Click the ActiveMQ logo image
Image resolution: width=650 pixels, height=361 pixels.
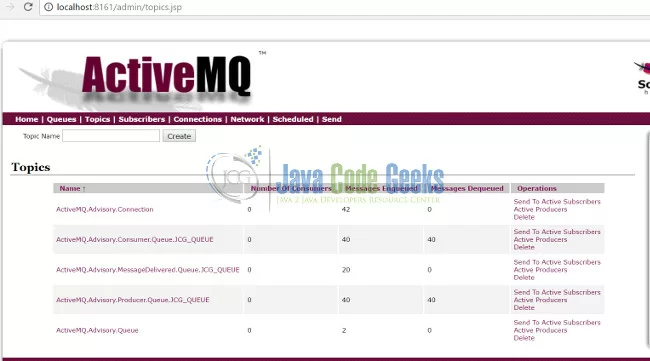click(x=142, y=78)
